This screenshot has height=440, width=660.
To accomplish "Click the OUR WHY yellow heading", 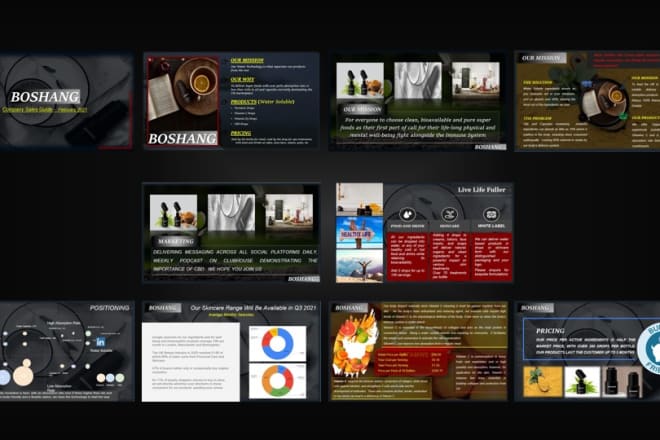I will (242, 79).
